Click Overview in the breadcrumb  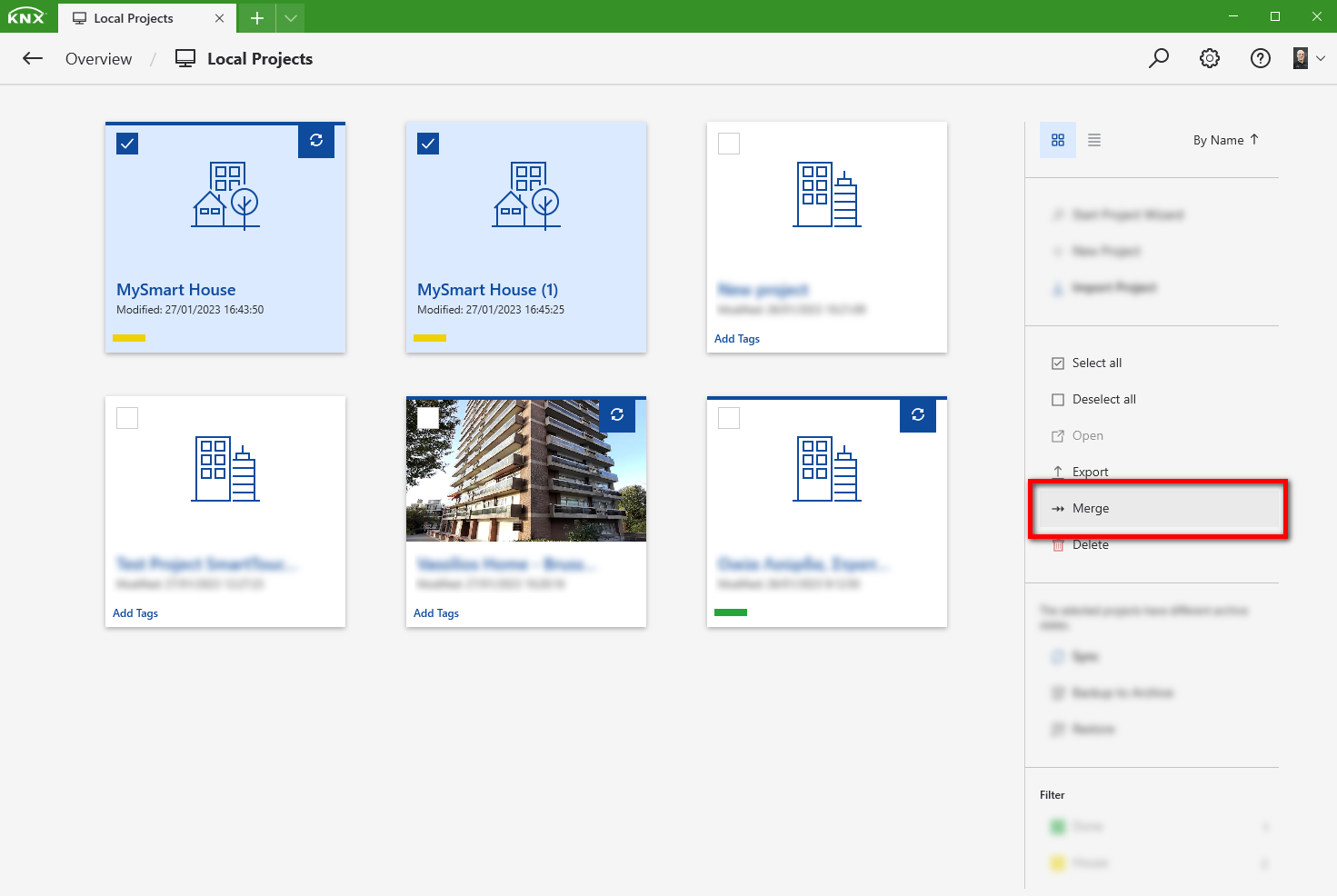[x=98, y=58]
